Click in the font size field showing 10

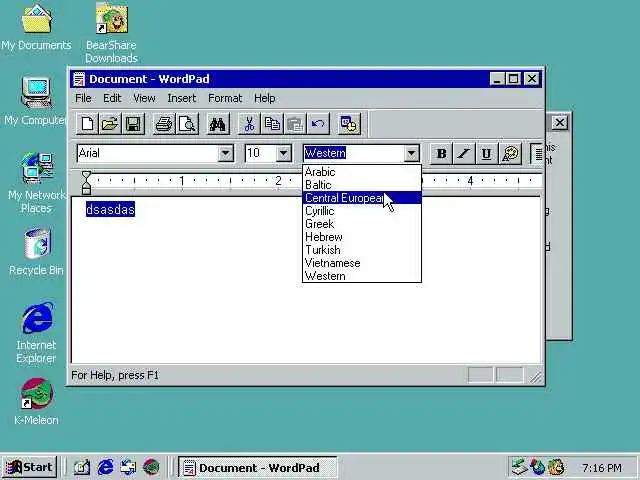(260, 154)
